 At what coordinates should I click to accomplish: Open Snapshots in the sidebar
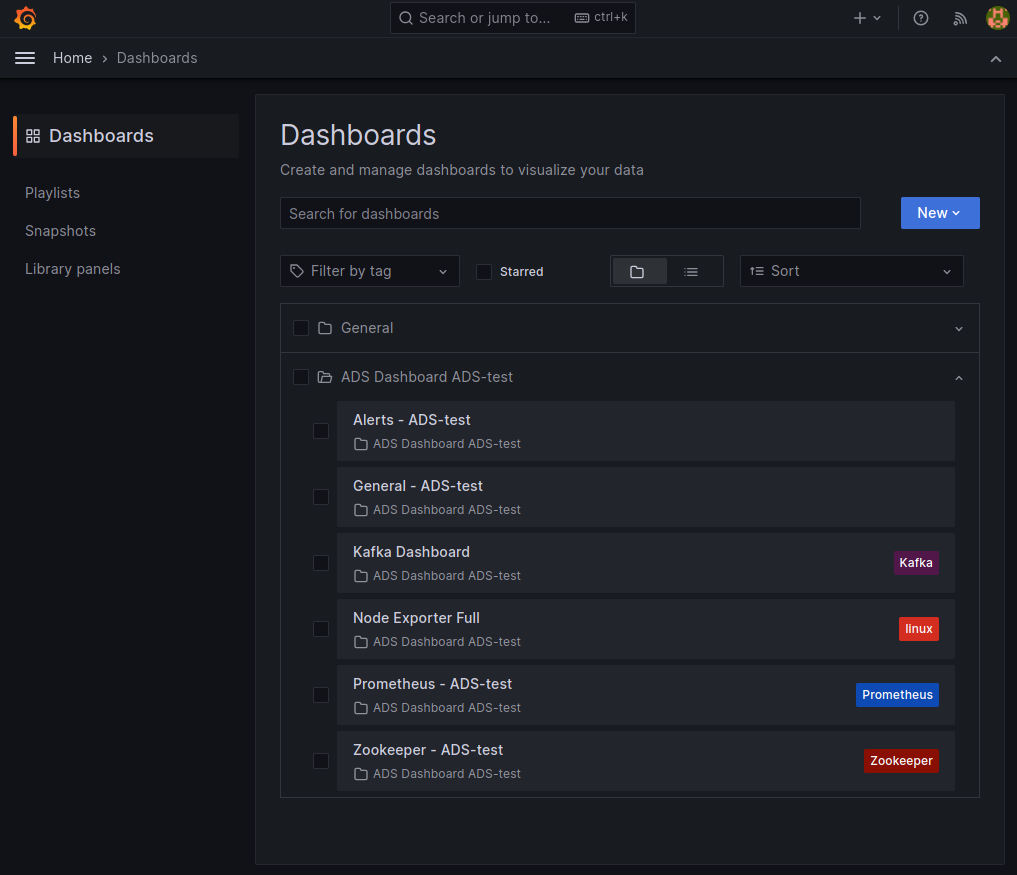tap(60, 231)
